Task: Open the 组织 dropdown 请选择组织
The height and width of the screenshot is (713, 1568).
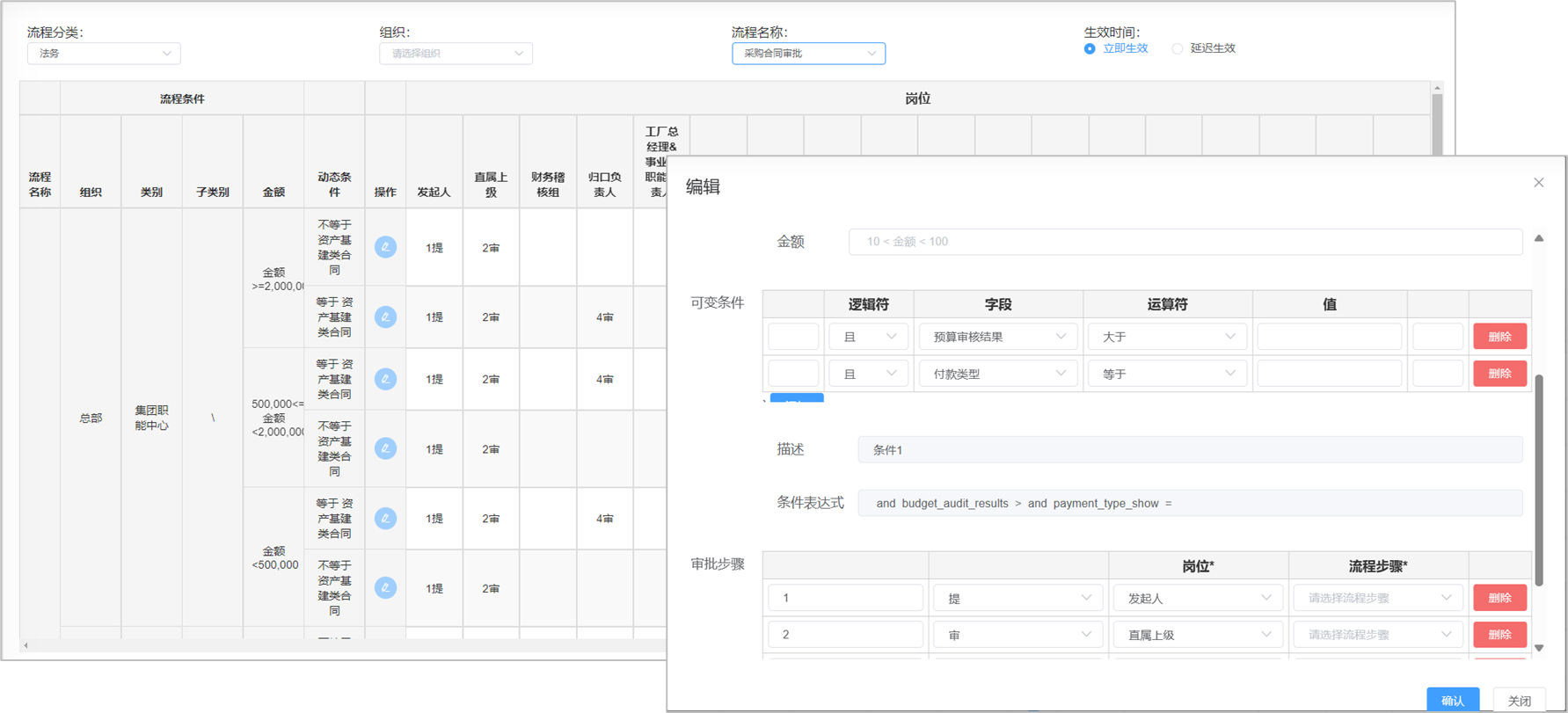Action: (456, 54)
